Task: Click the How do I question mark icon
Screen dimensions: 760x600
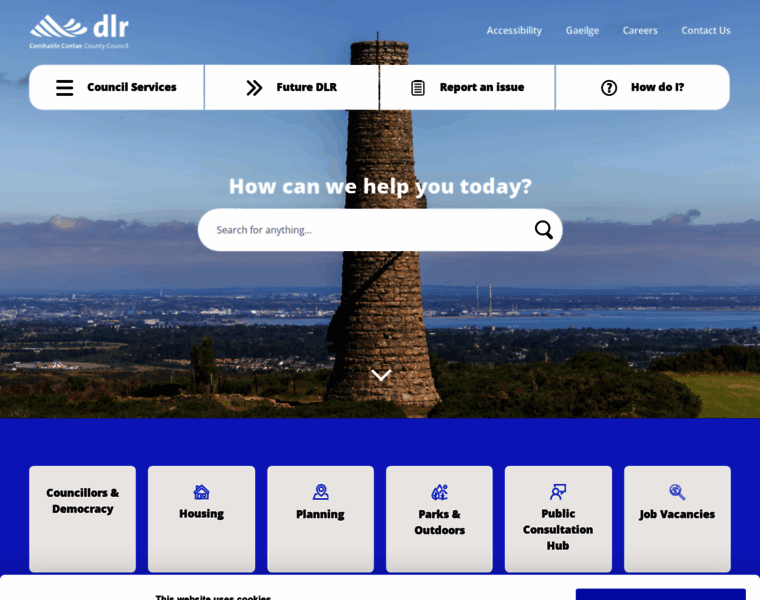Action: 609,88
